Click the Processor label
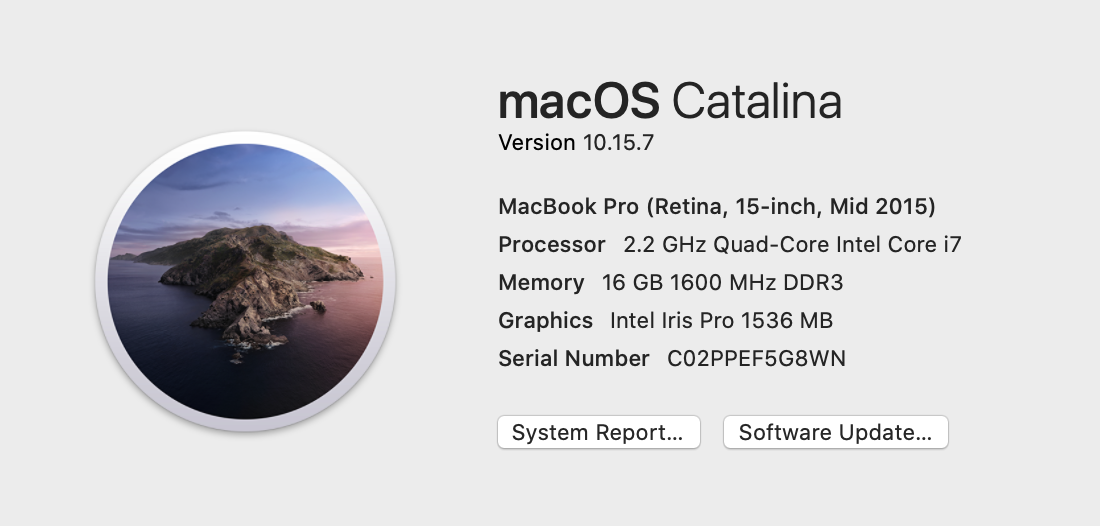 tap(551, 245)
